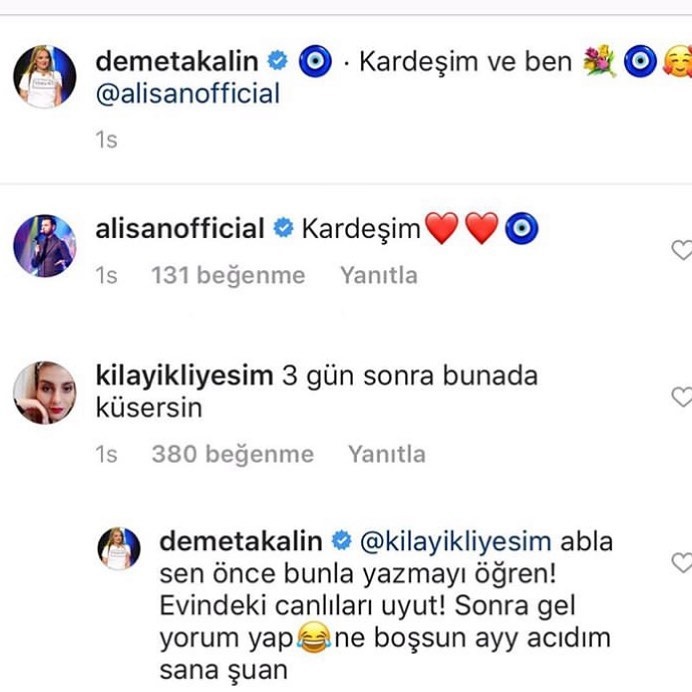Open demetakalin's profile picture in post caption

[45, 76]
